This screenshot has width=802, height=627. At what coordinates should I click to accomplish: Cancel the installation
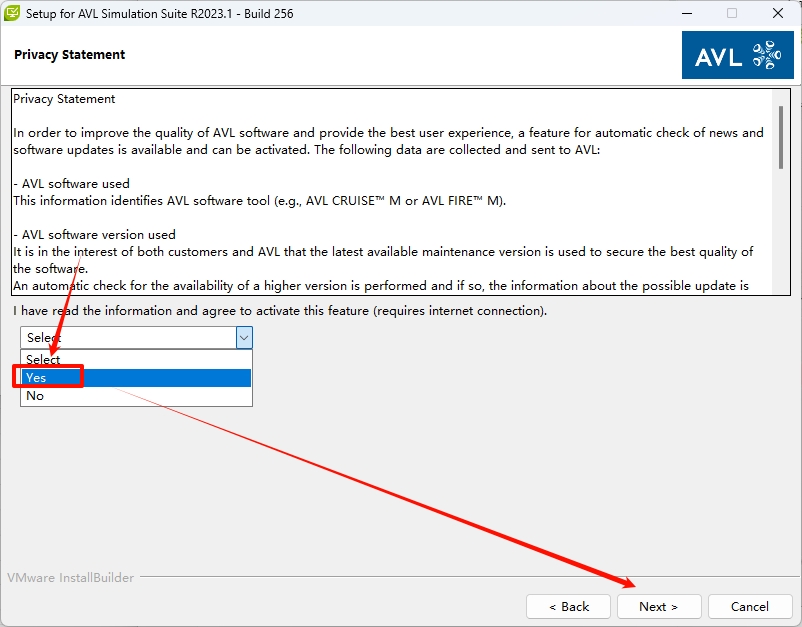click(749, 606)
